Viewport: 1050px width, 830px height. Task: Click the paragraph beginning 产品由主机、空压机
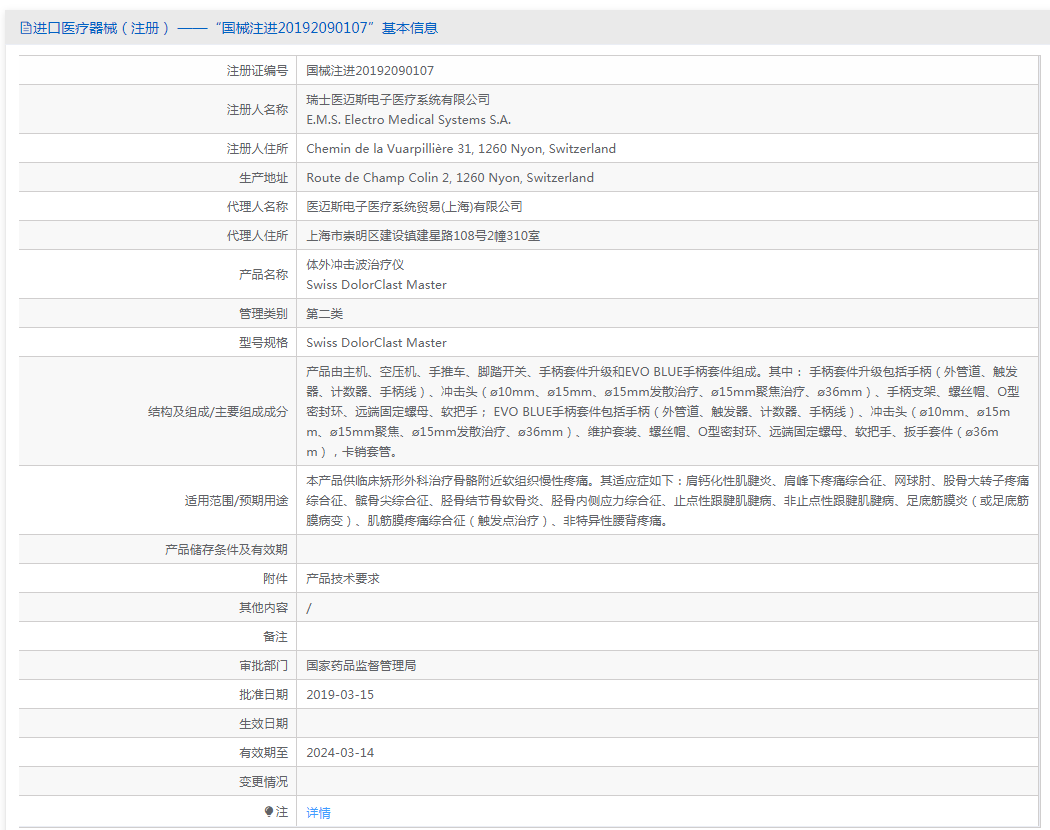click(662, 411)
